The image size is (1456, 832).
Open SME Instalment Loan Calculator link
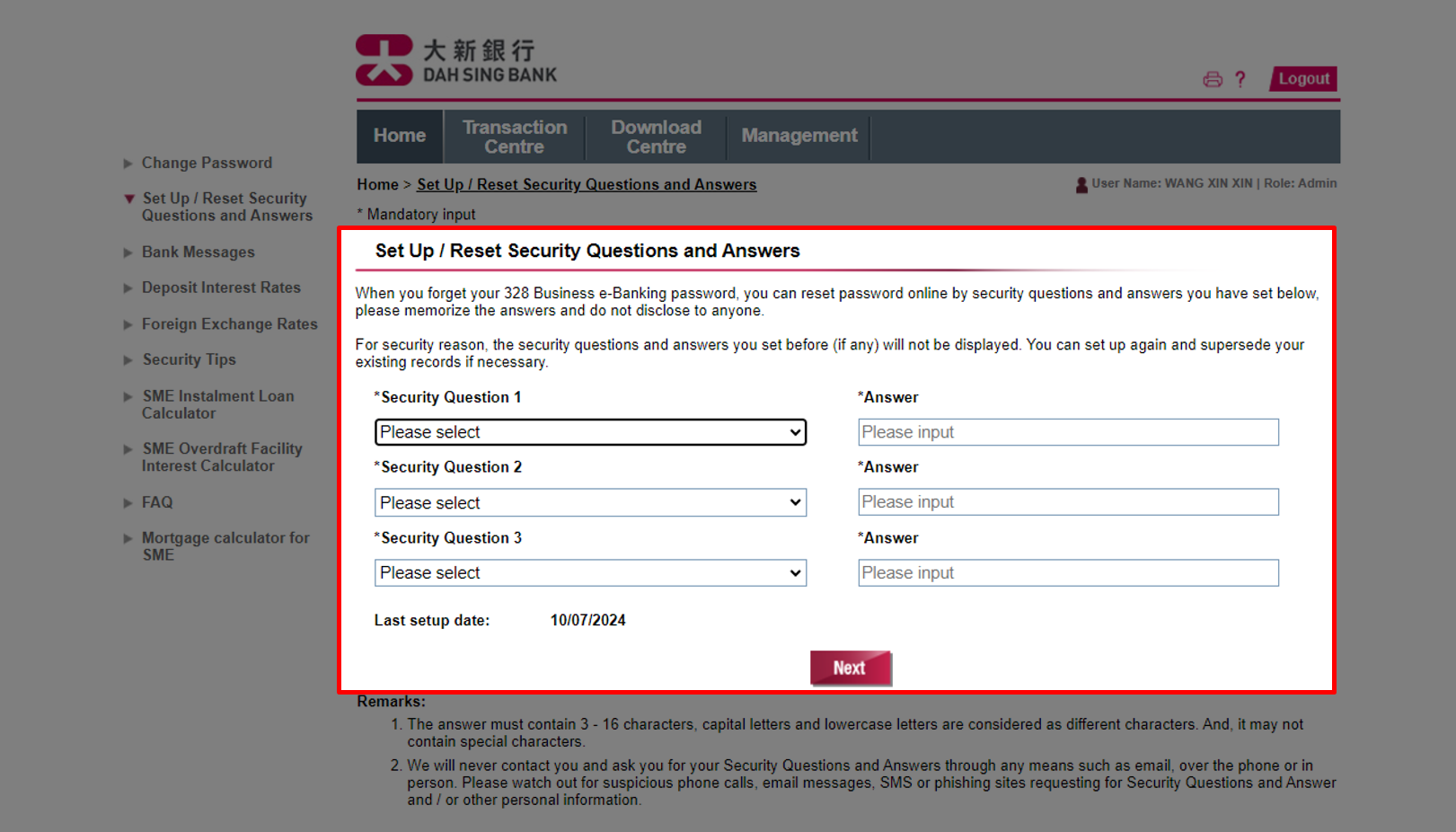tap(217, 404)
